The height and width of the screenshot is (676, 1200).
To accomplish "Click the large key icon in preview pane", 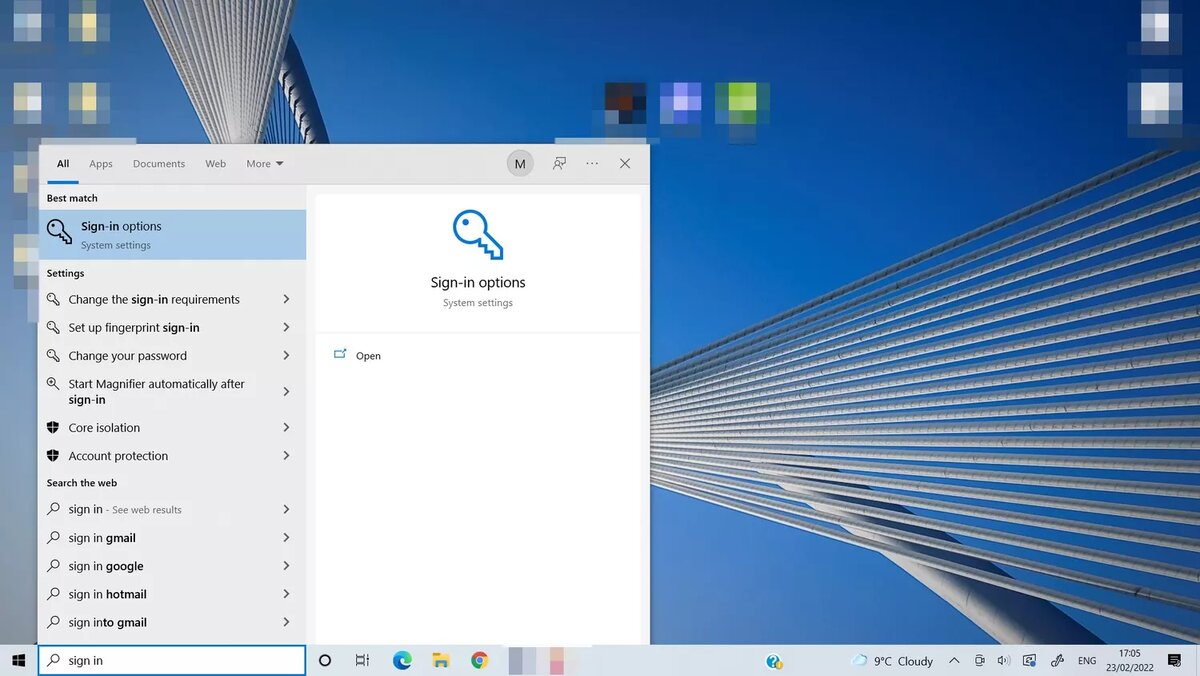I will pos(478,235).
